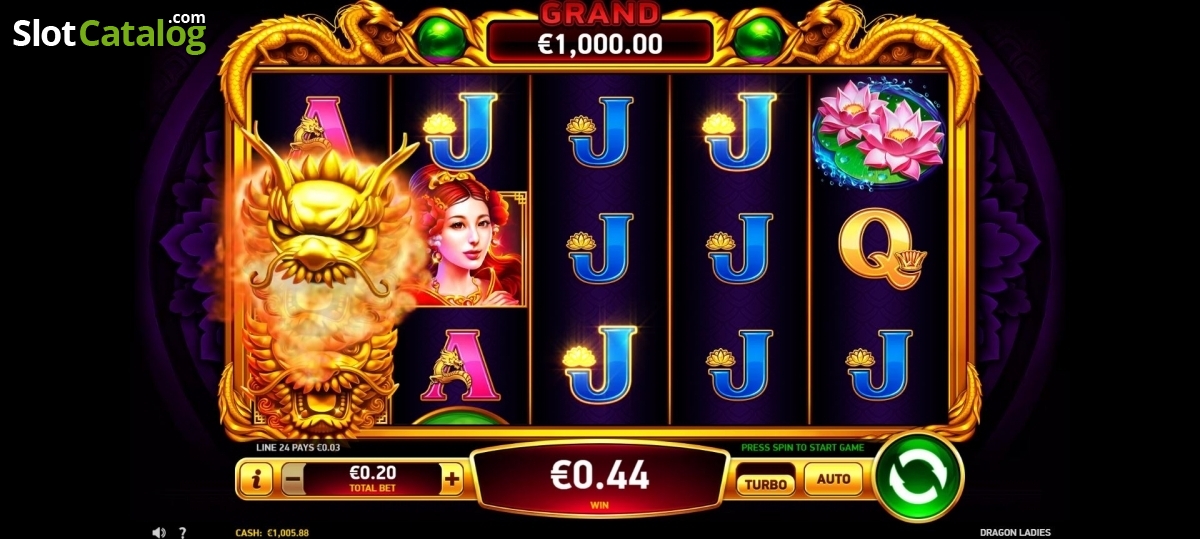Increase total bet with plus button
This screenshot has height=539, width=1200.
point(452,479)
